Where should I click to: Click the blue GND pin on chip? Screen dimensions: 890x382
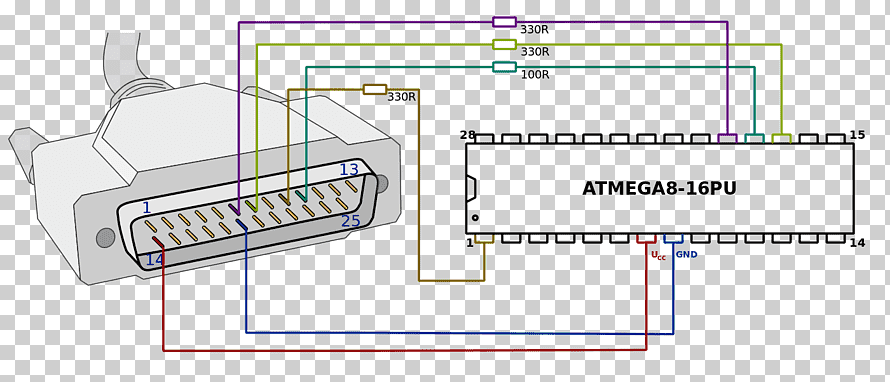[x=673, y=238]
